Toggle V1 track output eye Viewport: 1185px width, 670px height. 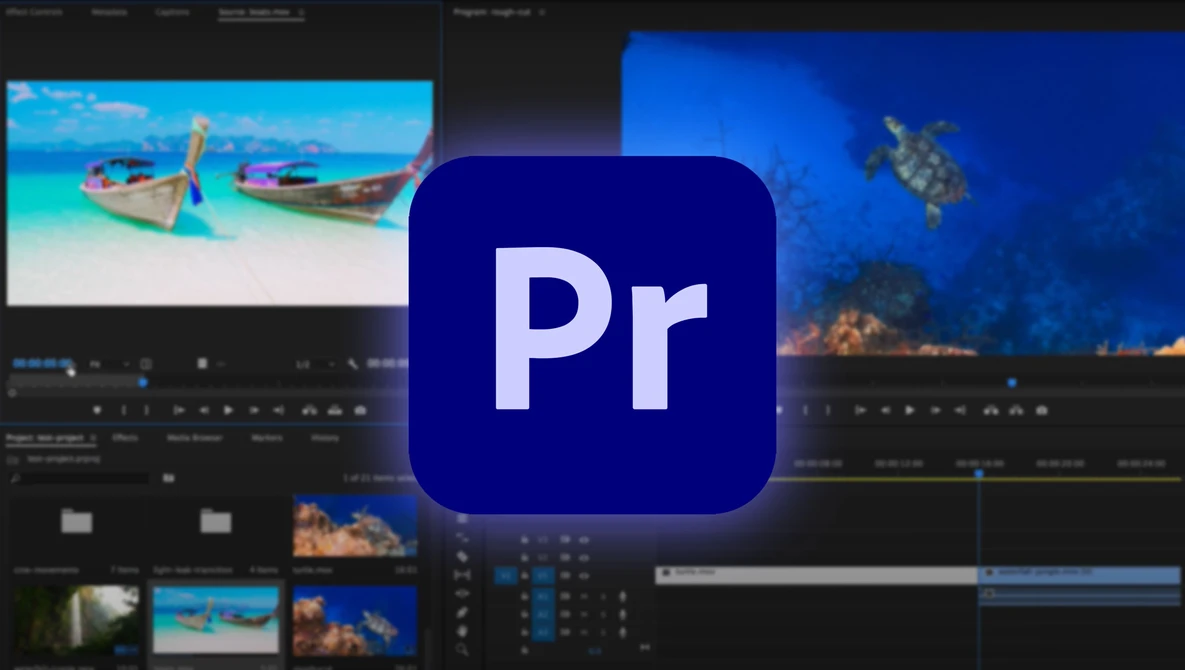click(584, 576)
